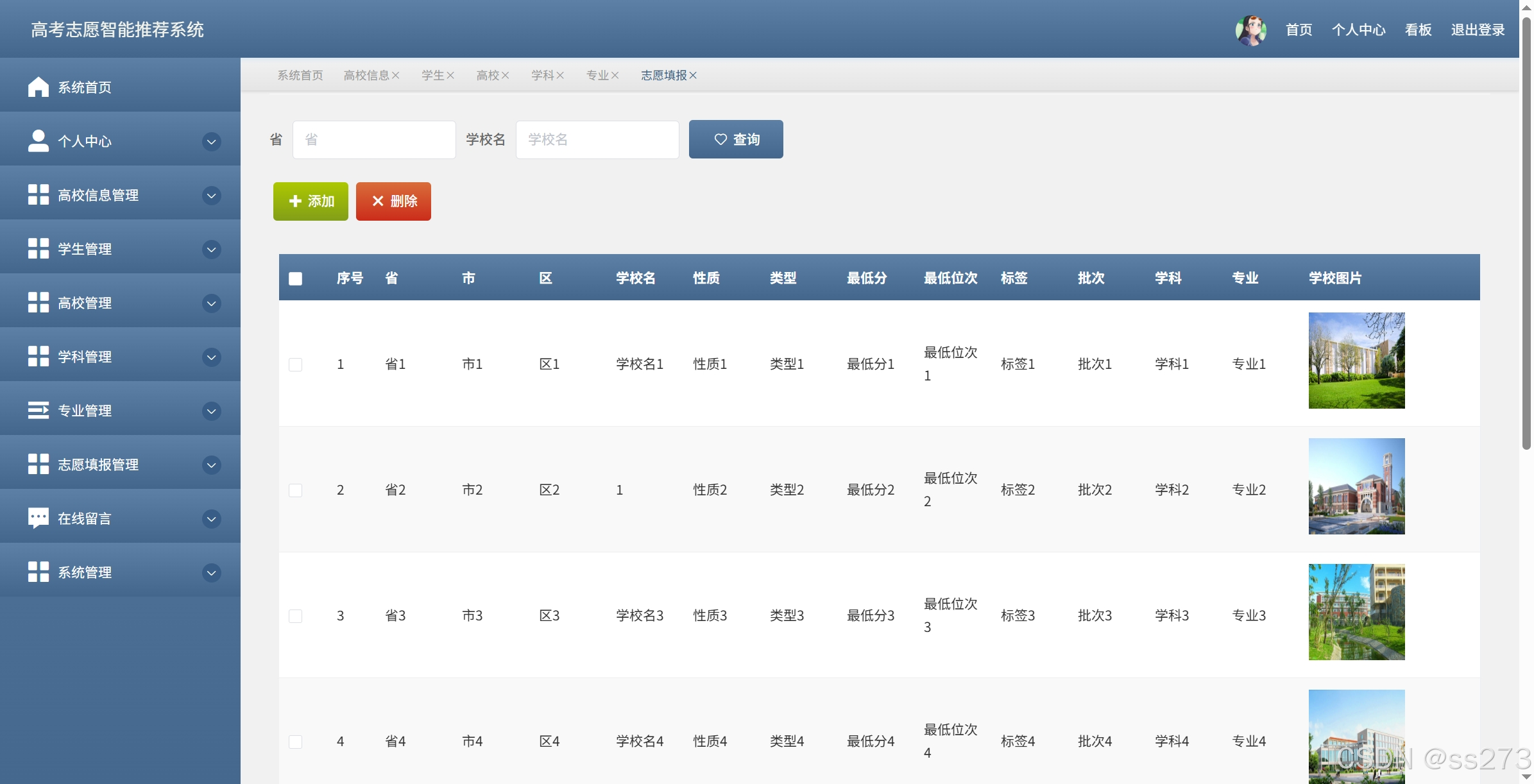Click the user avatar in the header
The width and height of the screenshot is (1534, 784).
tap(1250, 30)
